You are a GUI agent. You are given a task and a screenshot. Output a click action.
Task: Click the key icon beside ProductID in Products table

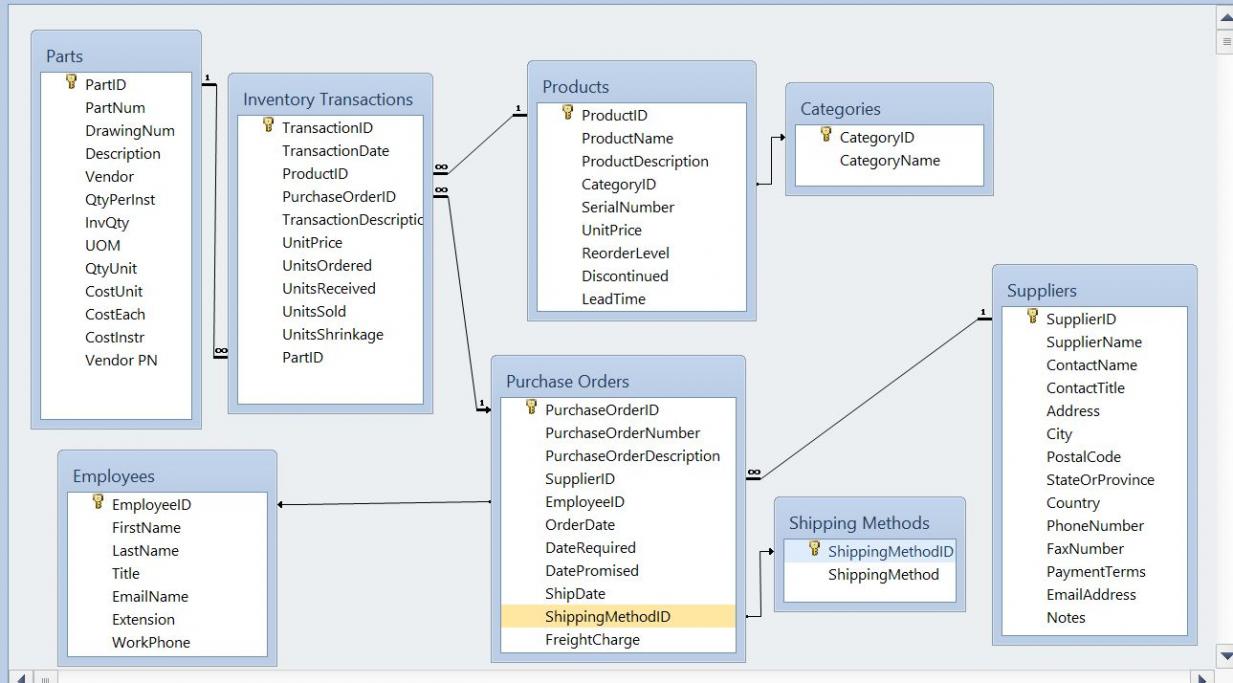pos(568,114)
